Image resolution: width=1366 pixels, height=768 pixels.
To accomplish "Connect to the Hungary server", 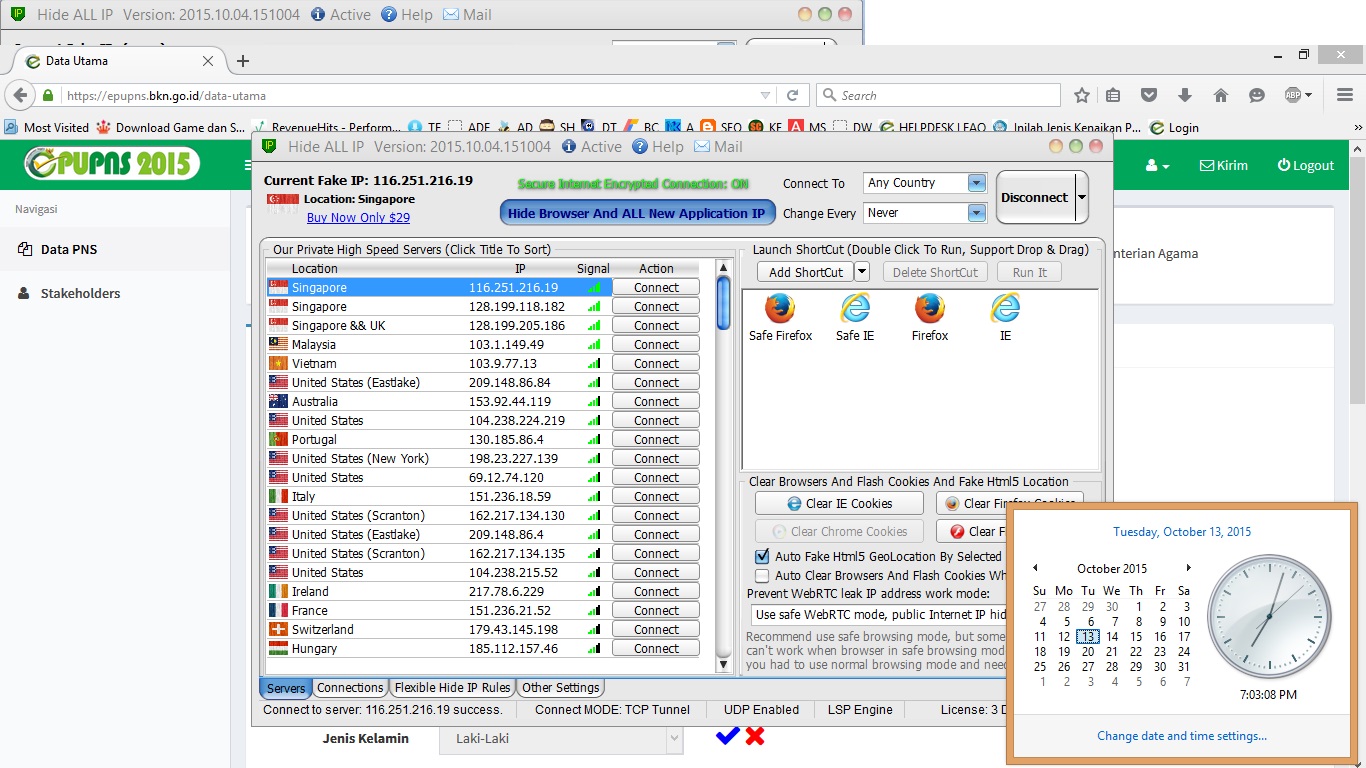I will tap(656, 648).
